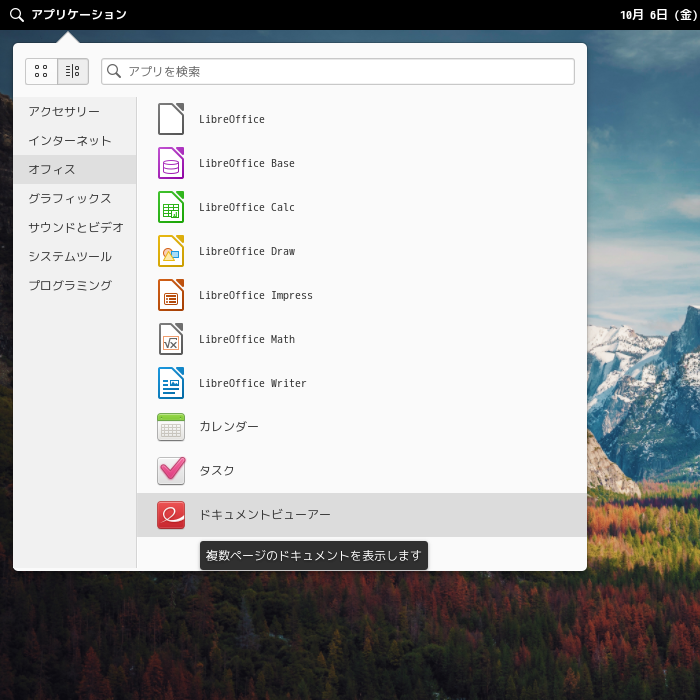Click the LibreOffice Calc text label
The image size is (700, 700).
tap(246, 207)
